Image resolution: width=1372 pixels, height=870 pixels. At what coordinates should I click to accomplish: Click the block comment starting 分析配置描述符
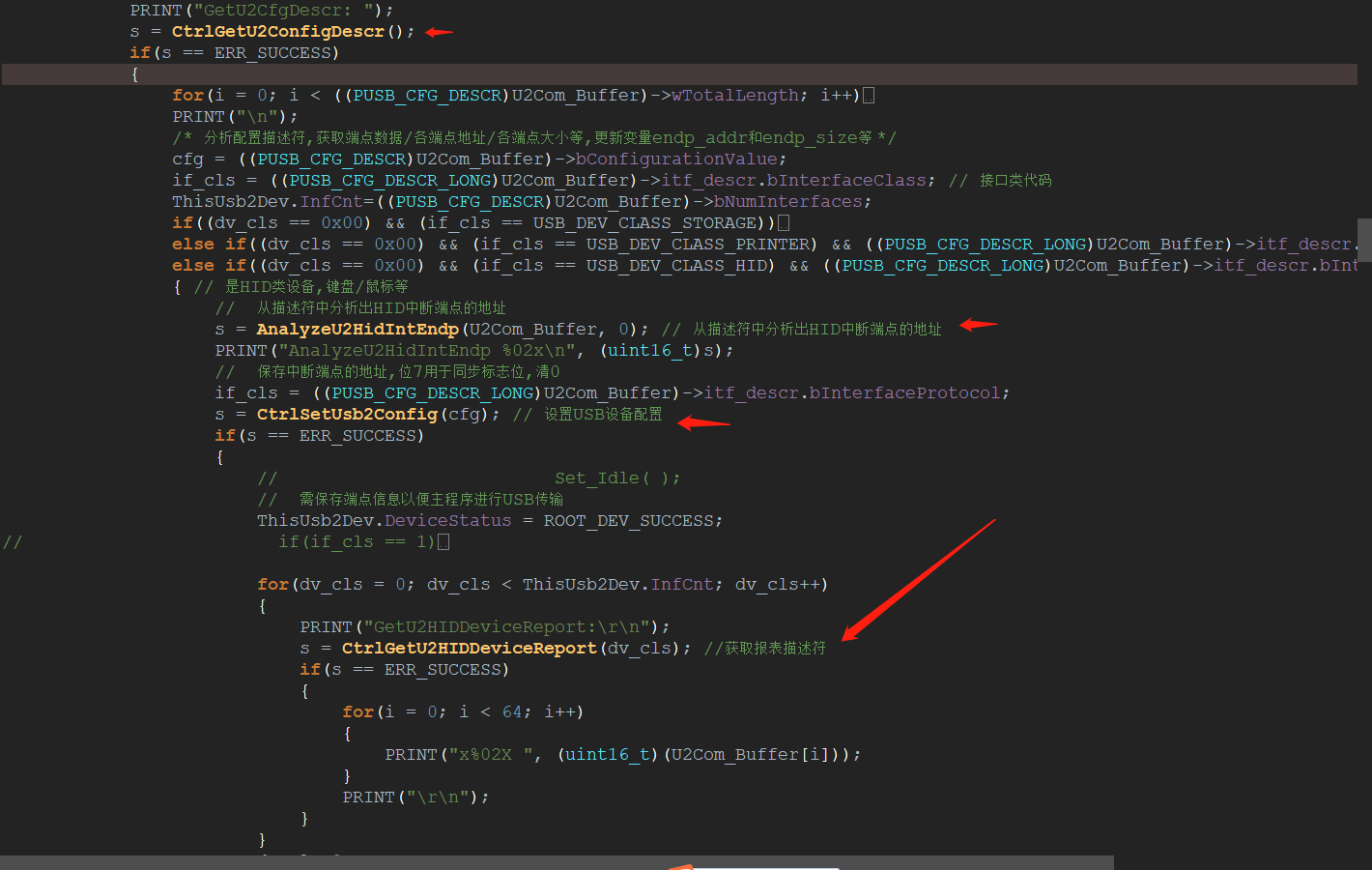(534, 137)
